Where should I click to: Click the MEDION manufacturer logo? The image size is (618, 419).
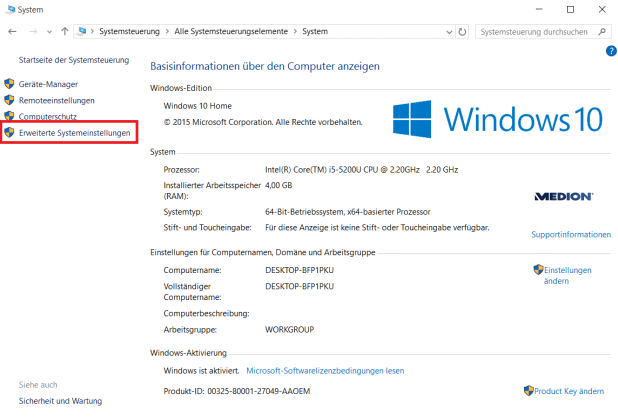564,196
